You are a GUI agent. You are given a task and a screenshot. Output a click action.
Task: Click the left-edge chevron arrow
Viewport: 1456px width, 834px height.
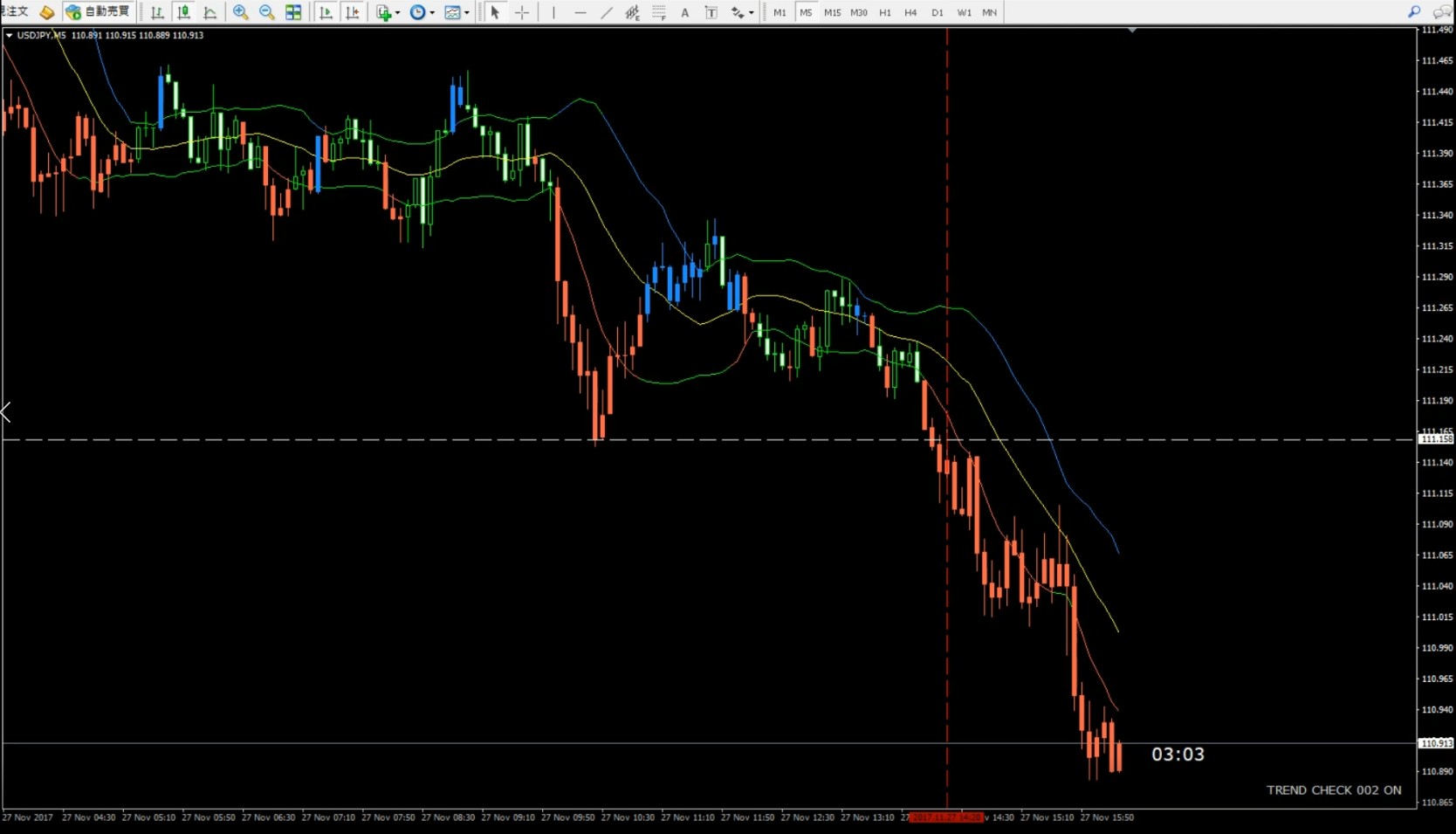[x=5, y=412]
